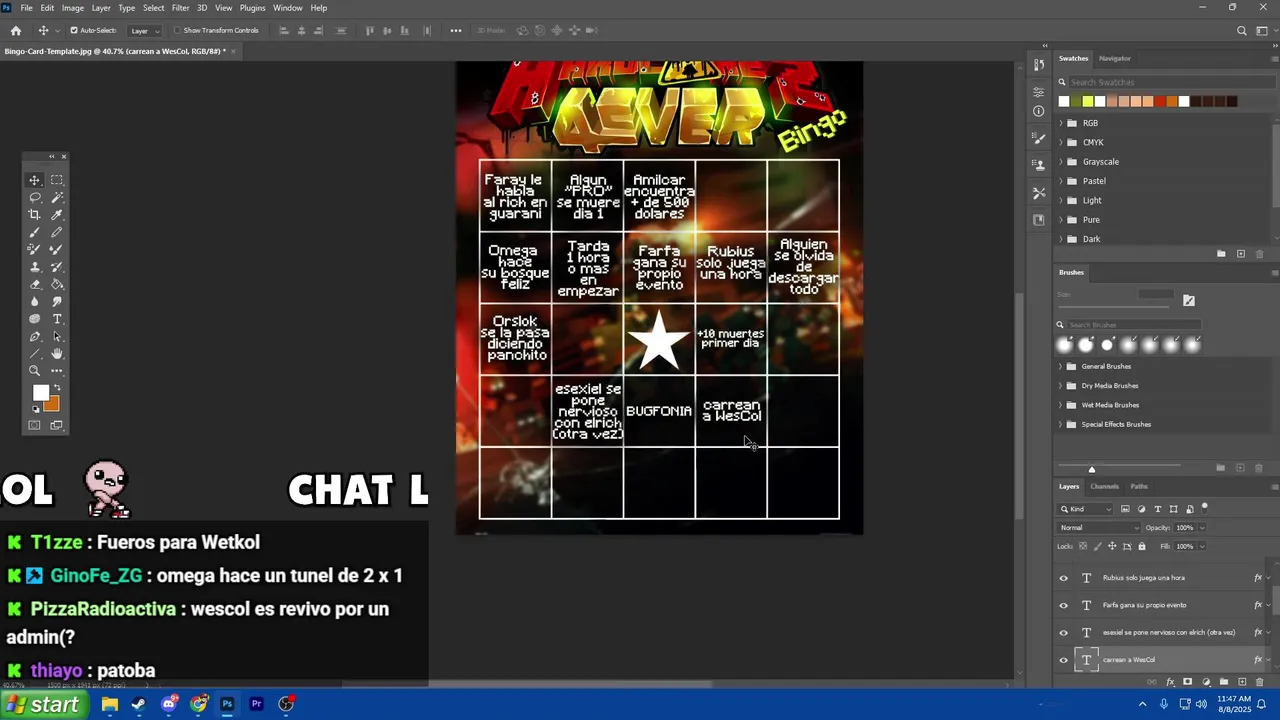Expand the Pastel swatch group

tap(1061, 181)
